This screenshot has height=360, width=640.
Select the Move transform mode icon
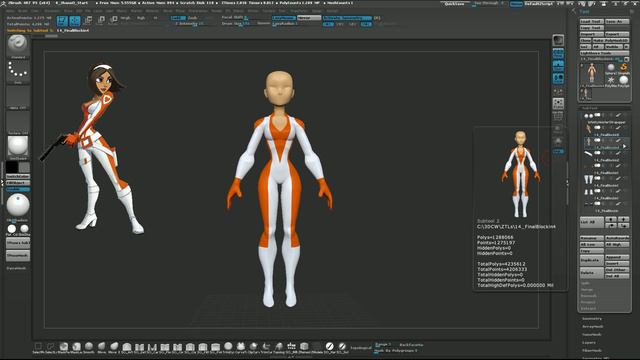click(x=88, y=20)
